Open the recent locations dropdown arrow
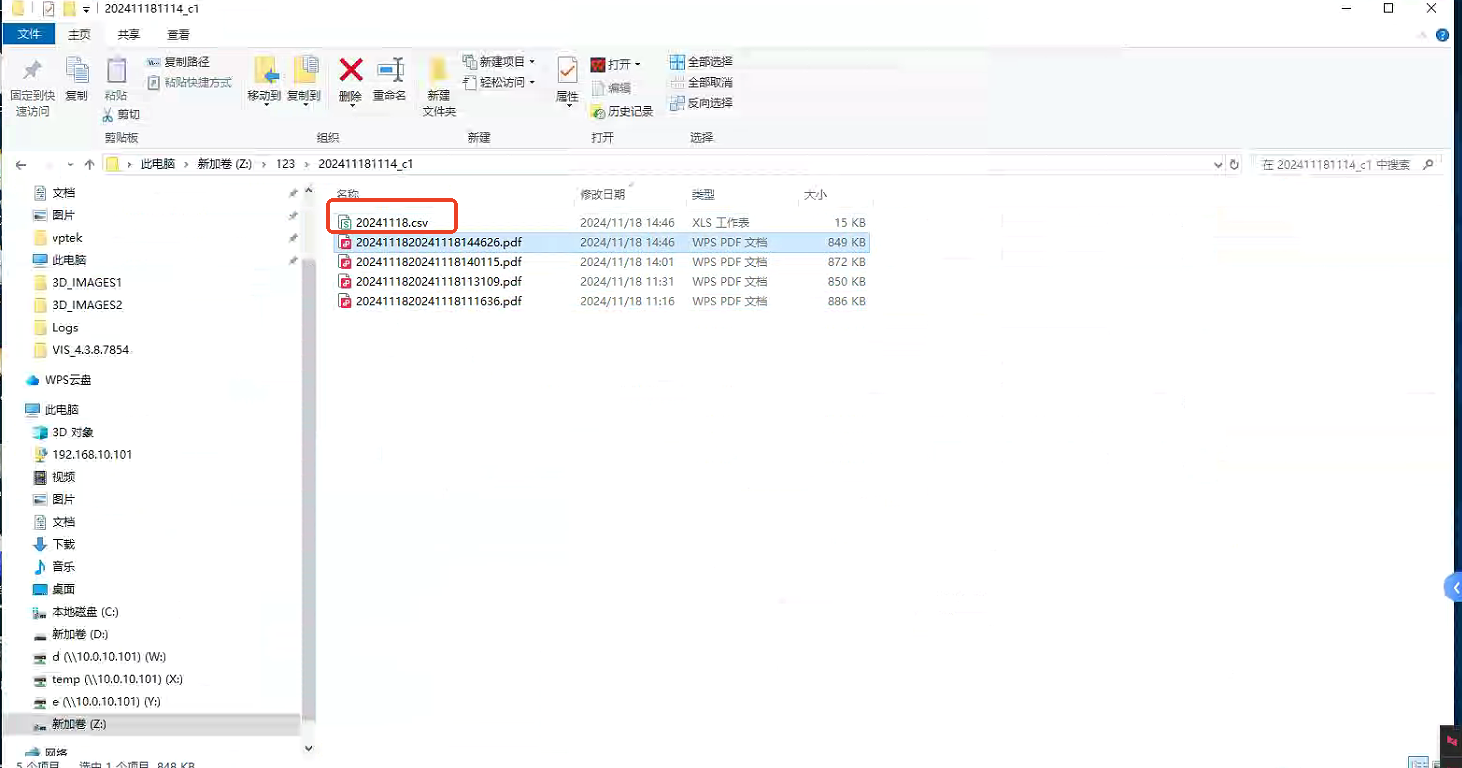Screen dimensions: 1462x768 (69, 164)
